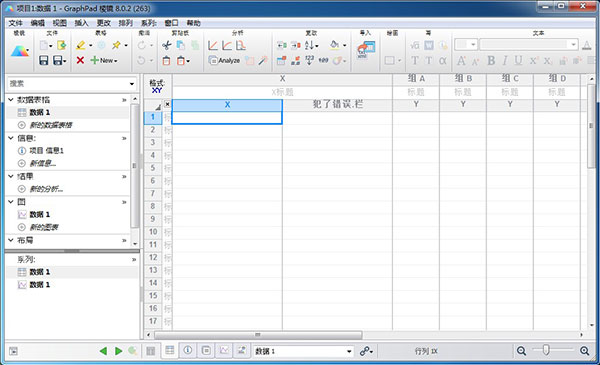600x365 pixels.
Task: Click the small x box beside column X header
Action: click(x=167, y=104)
